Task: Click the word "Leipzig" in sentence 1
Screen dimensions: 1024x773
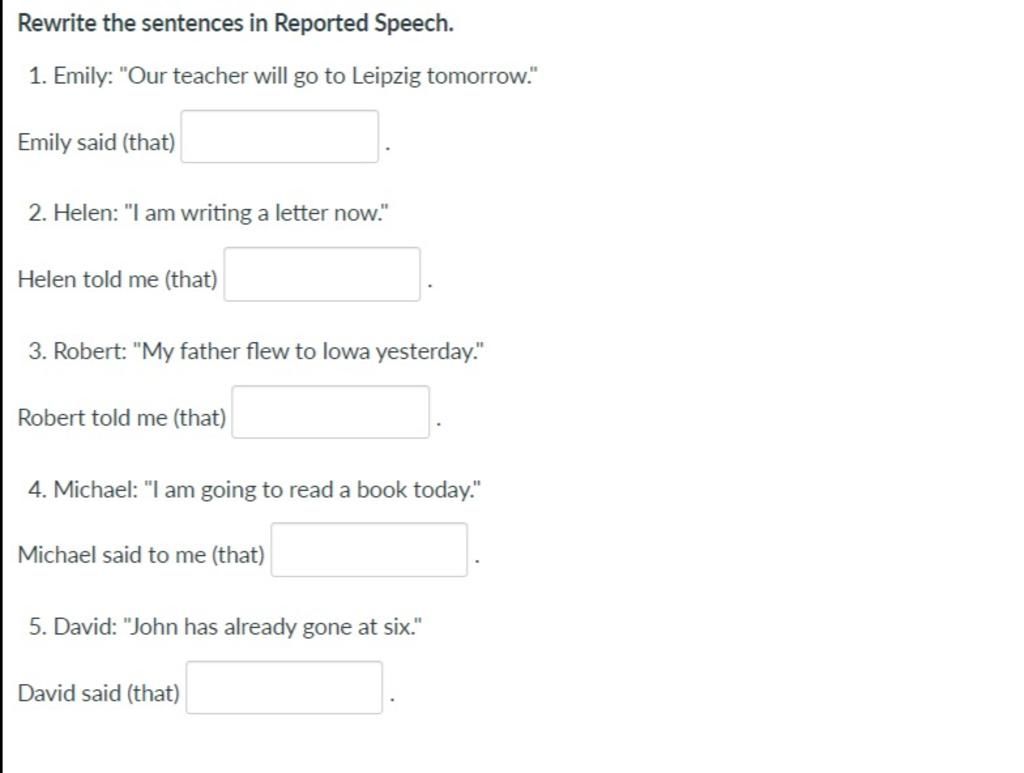Action: pos(386,76)
